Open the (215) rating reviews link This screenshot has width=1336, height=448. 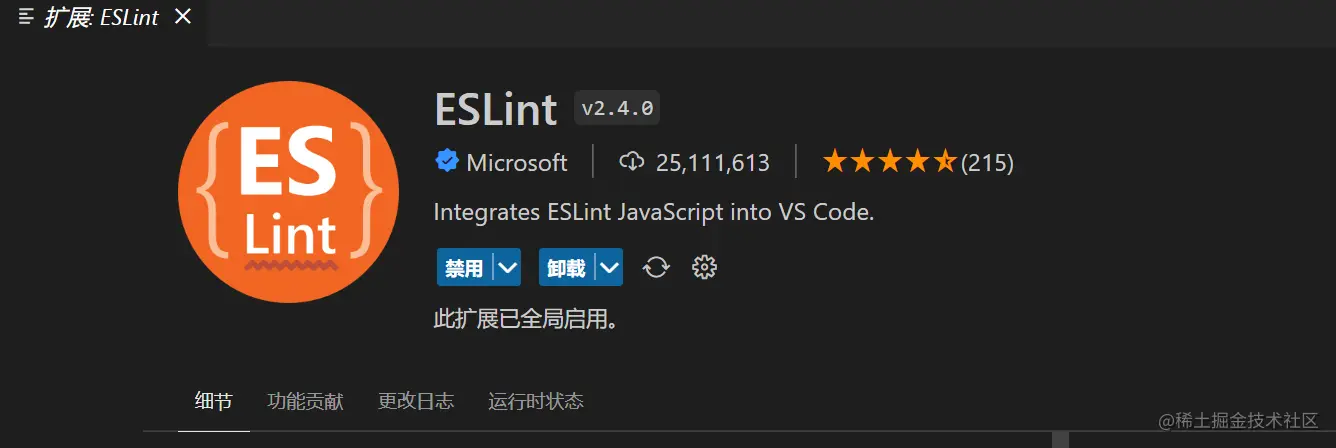(987, 162)
